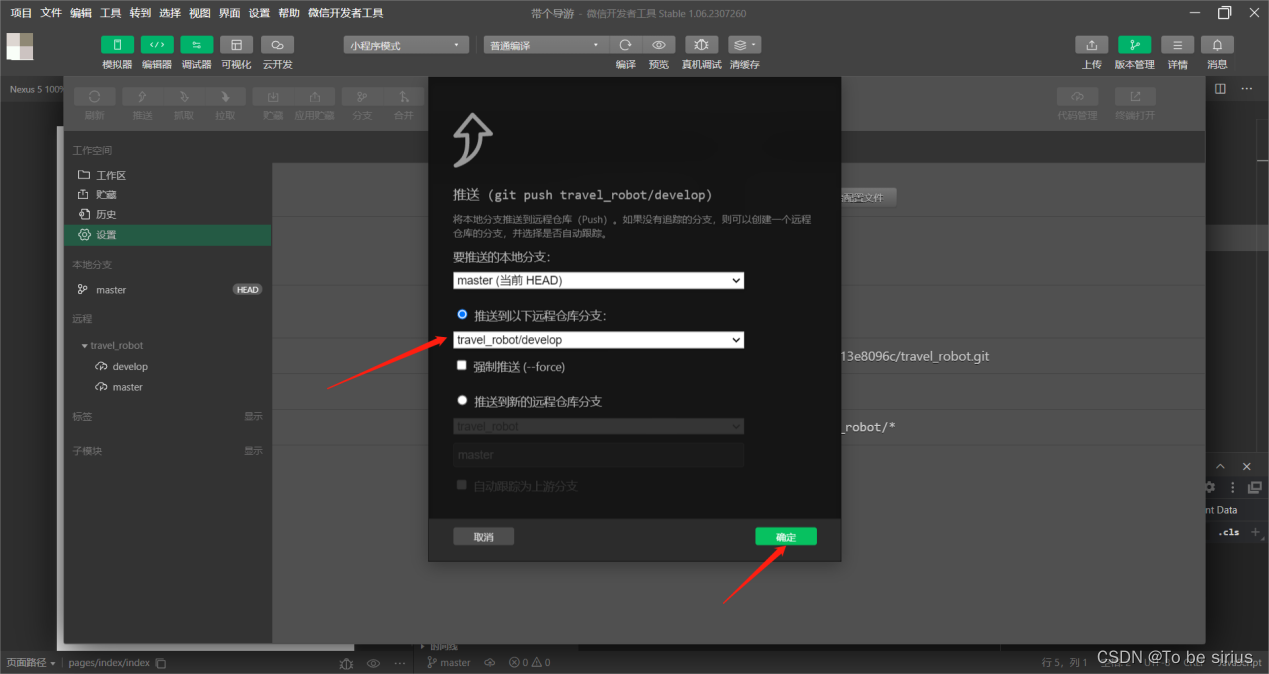Click 显示 next to 标签
This screenshot has width=1269, height=674.
[x=253, y=416]
